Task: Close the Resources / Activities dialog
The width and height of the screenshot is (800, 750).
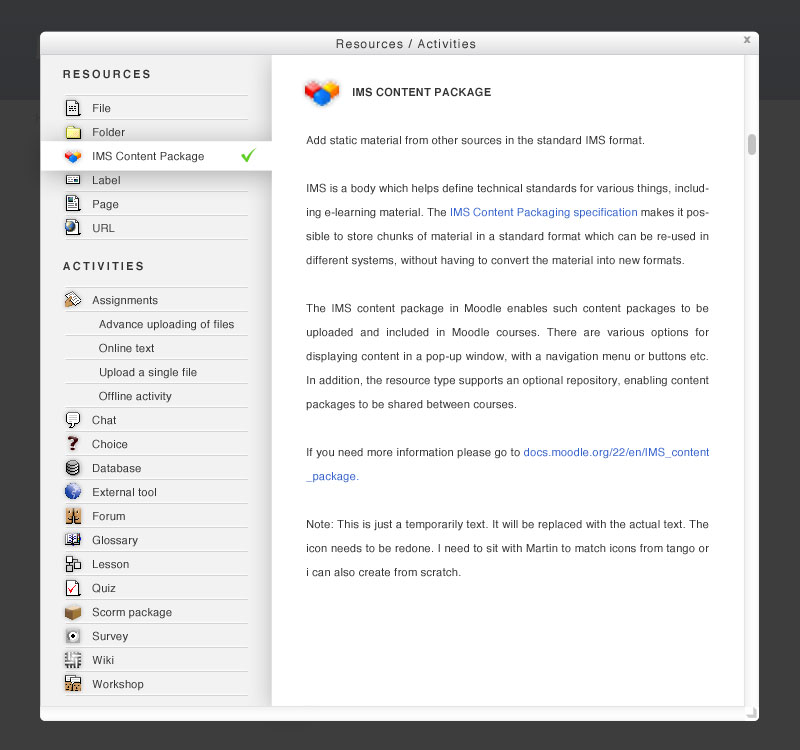Action: tap(747, 40)
